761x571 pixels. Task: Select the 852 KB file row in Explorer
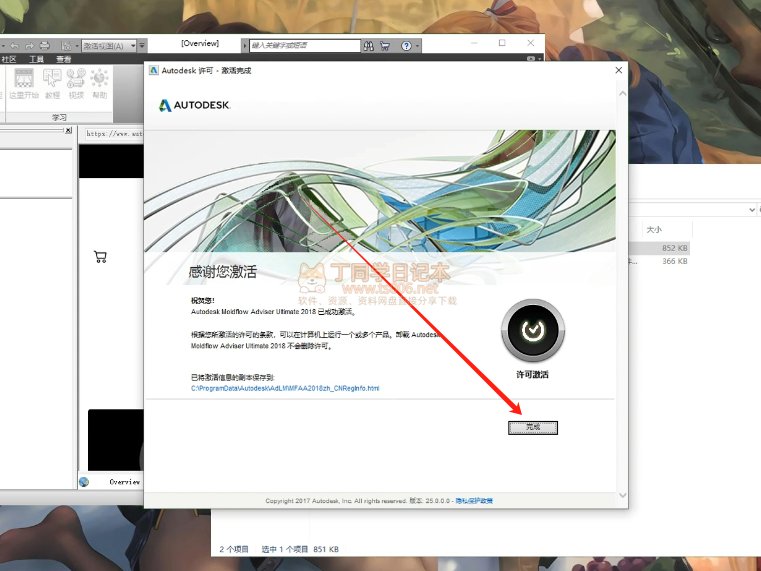[659, 248]
